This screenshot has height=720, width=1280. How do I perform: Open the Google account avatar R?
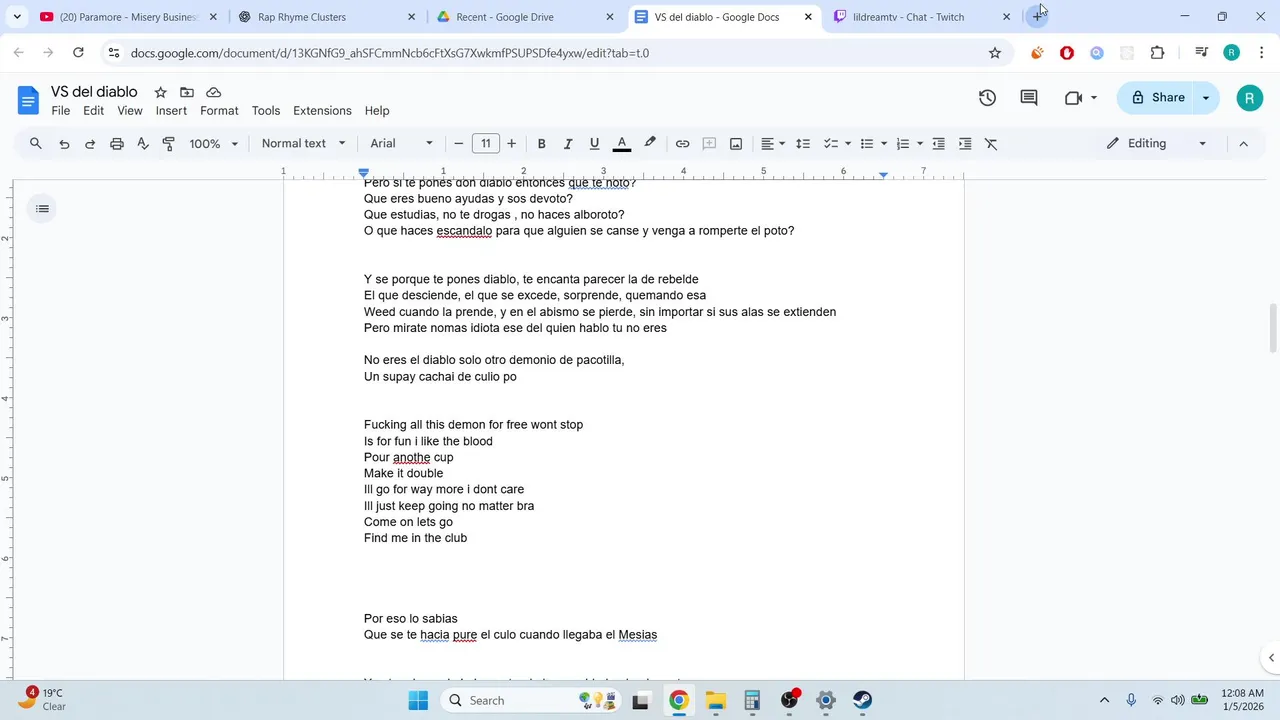pos(1249,97)
